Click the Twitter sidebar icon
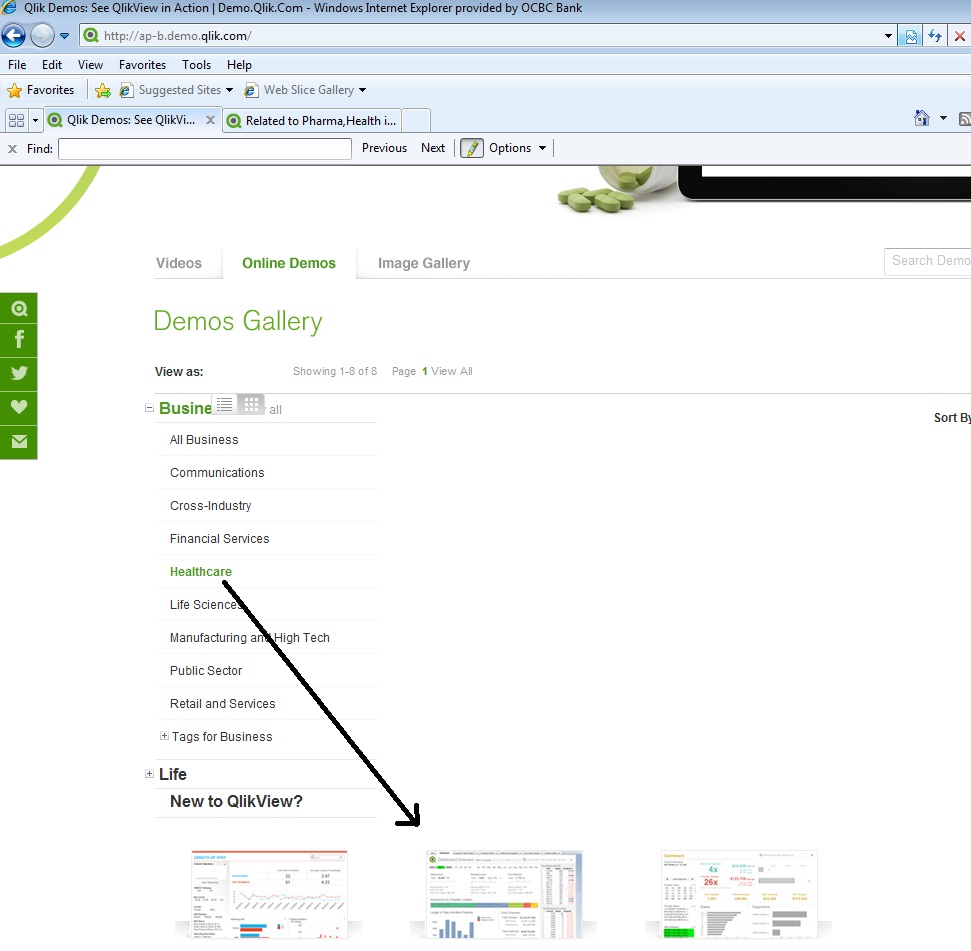Viewport: 971px width, 951px height. click(x=19, y=373)
